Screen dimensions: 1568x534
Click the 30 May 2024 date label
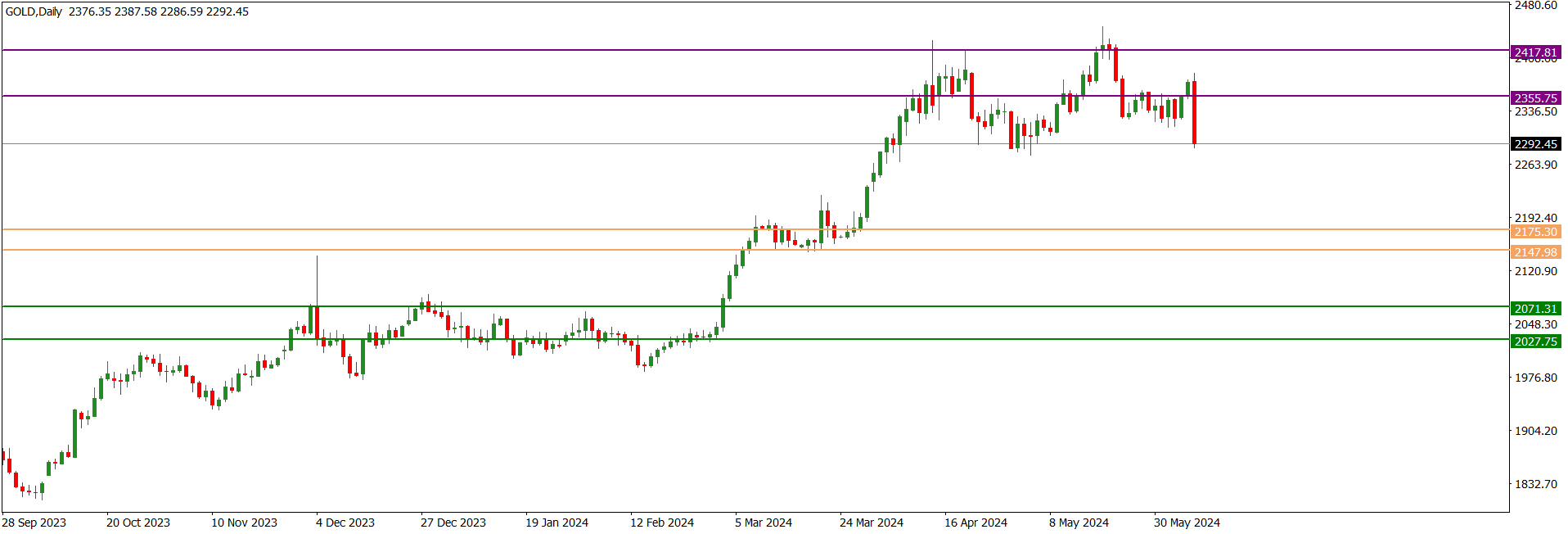tap(1187, 523)
